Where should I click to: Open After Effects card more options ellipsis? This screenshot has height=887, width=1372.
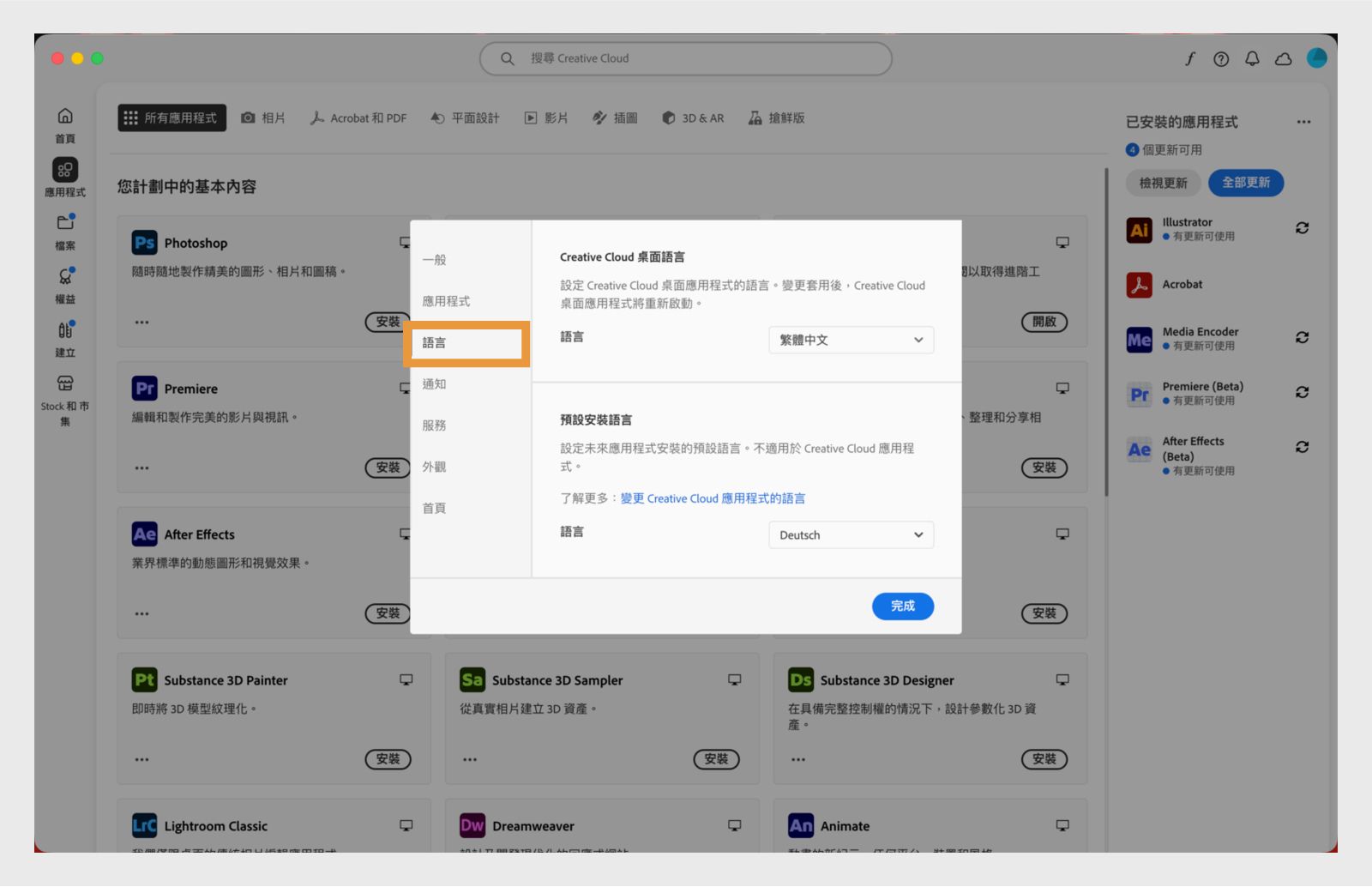click(141, 614)
